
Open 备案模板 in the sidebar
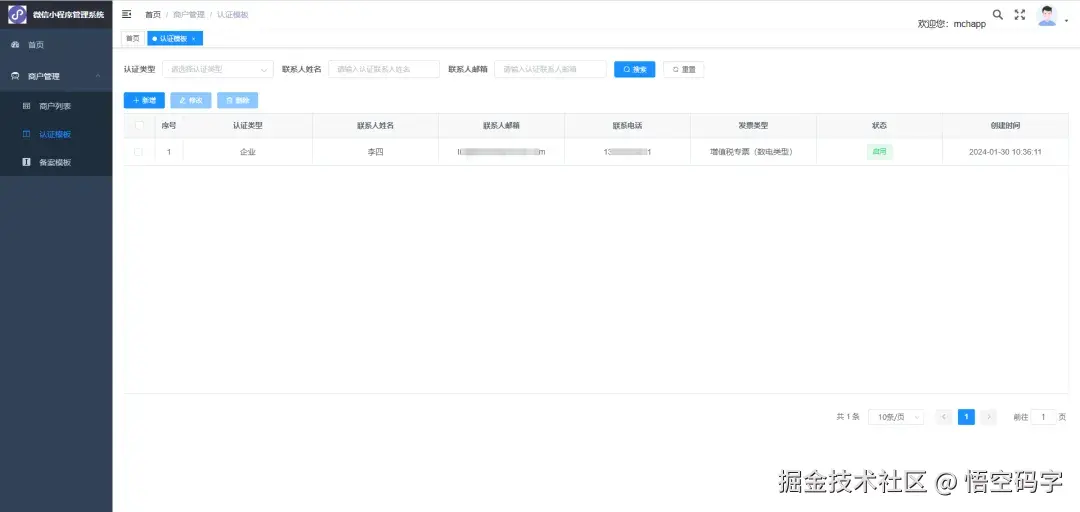click(x=56, y=163)
